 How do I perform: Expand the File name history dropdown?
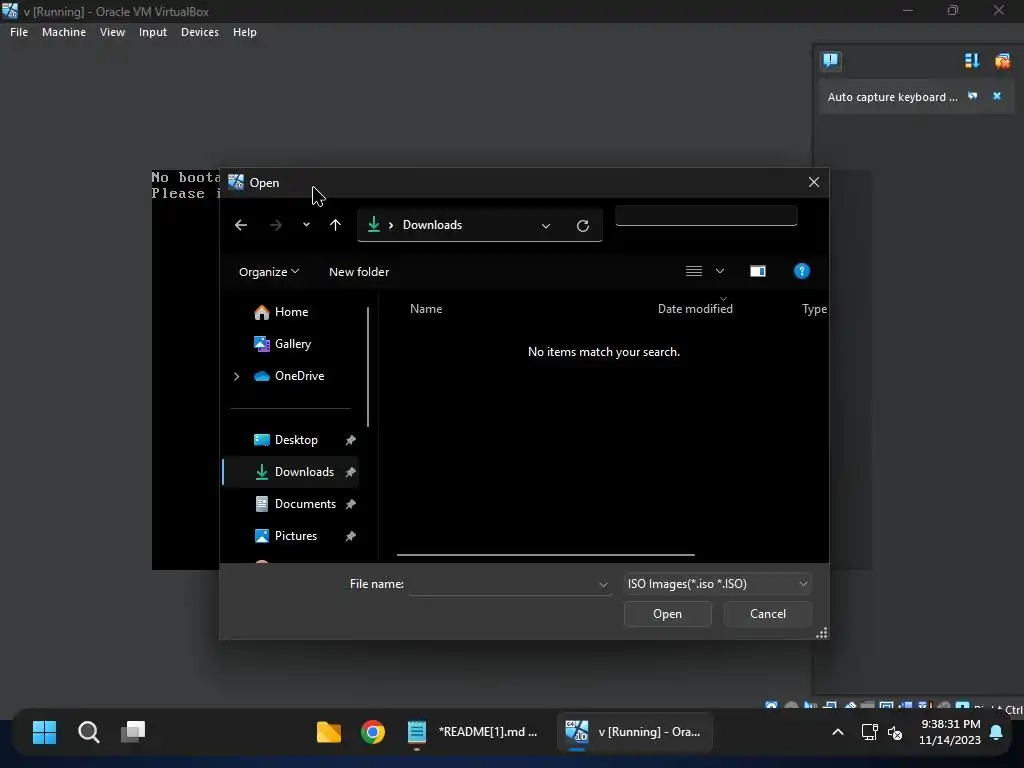(603, 584)
